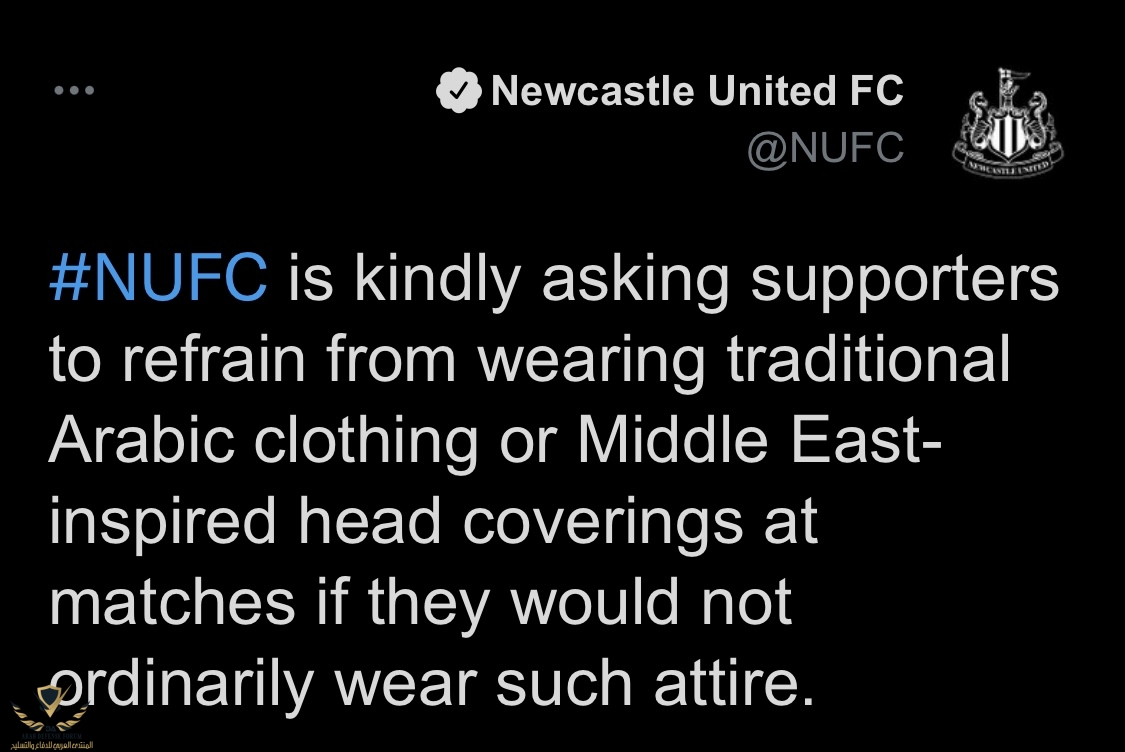Click the word 'inspired' in the tweet
Screen dimensions: 1125x752
click(x=162, y=524)
